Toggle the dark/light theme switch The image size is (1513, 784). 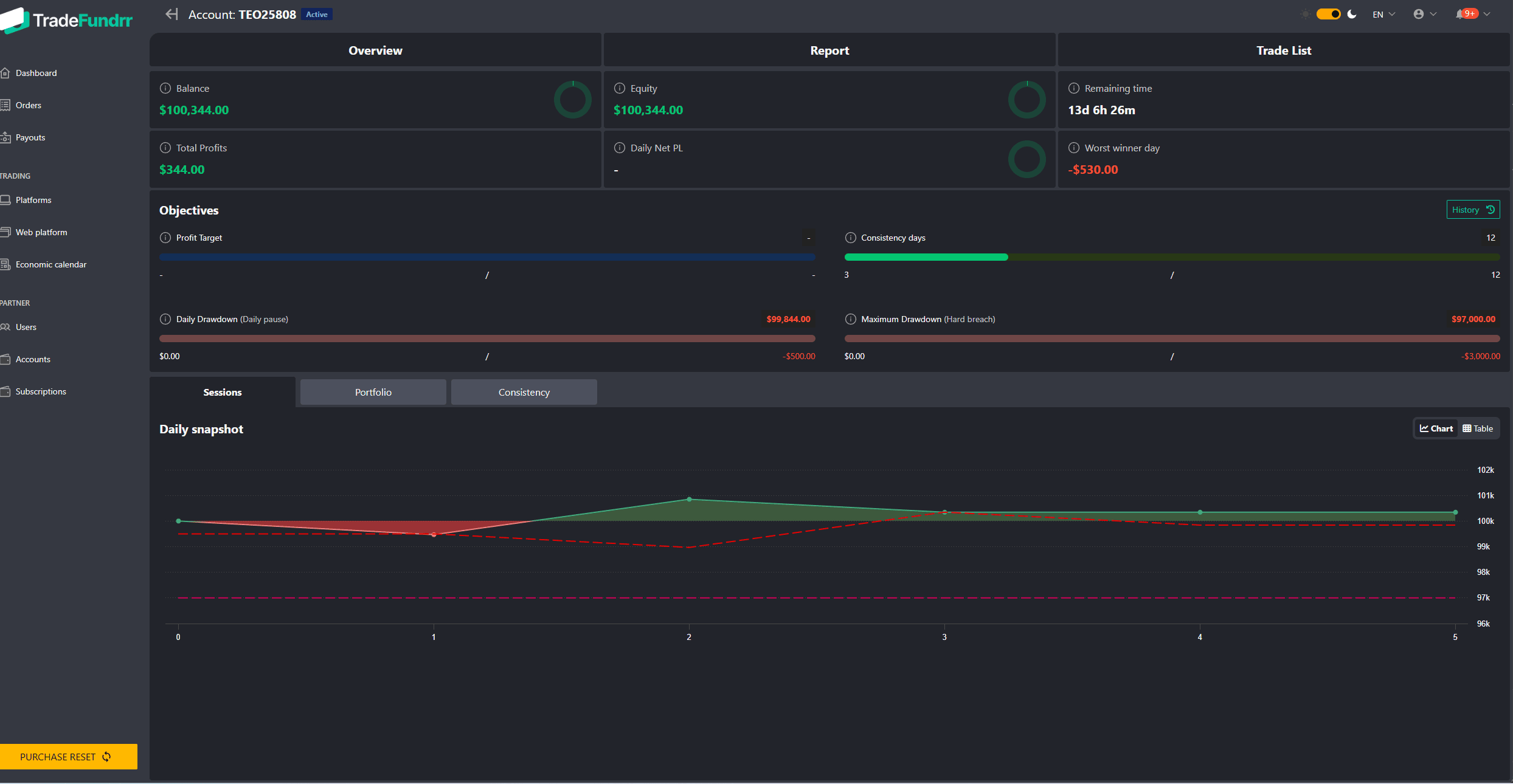point(1328,14)
